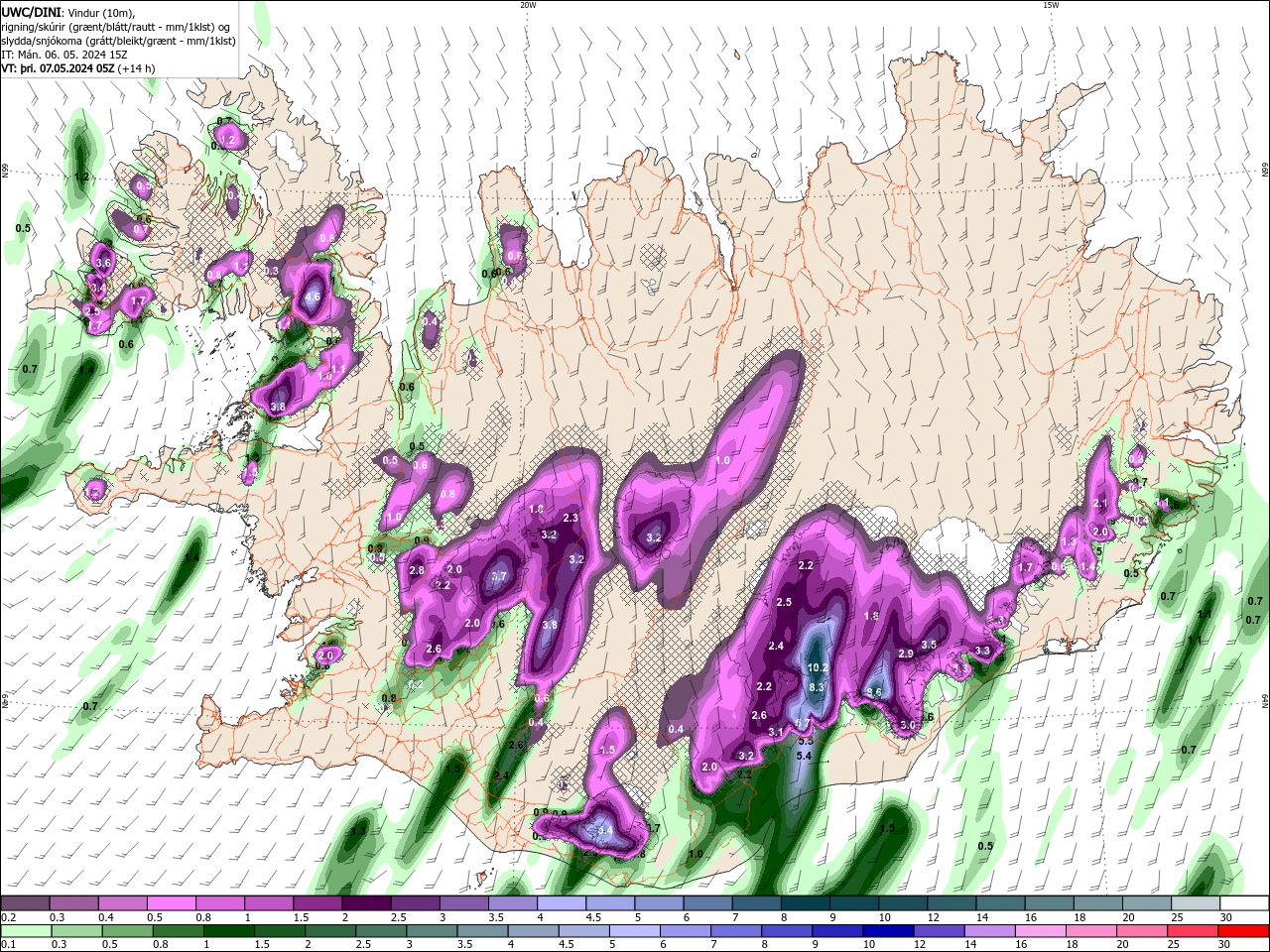This screenshot has height=952, width=1270.
Task: Click the 10.2 precipitation value on the map
Action: (x=819, y=667)
